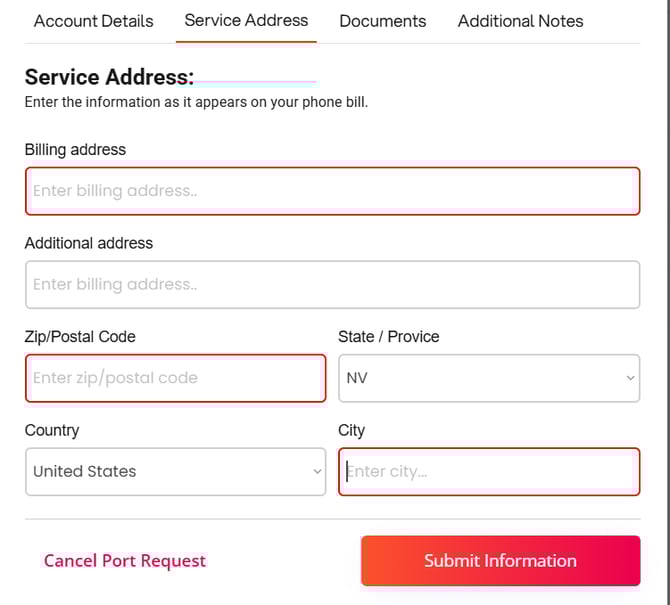
Task: Focus the Billing address input field
Action: point(332,191)
